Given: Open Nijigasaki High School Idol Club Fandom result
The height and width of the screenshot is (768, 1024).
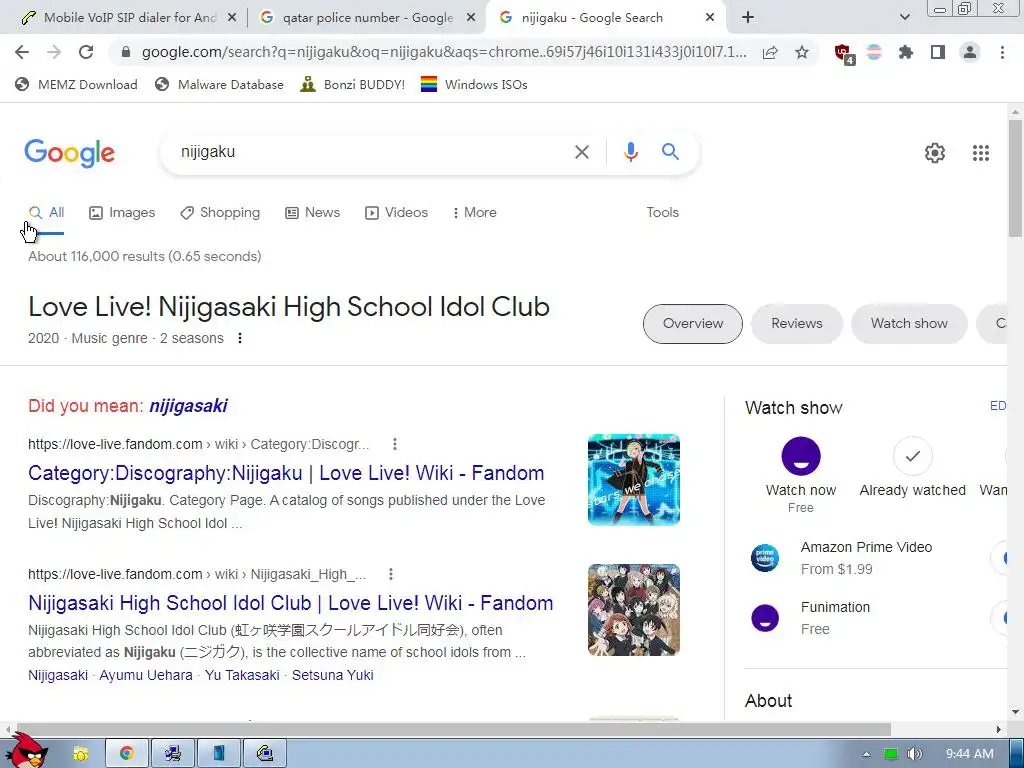Looking at the screenshot, I should point(291,603).
